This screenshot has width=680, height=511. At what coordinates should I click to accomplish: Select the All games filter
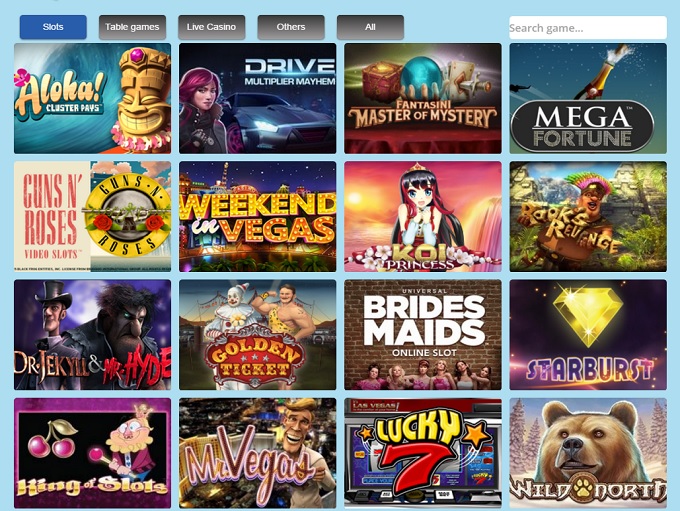point(370,27)
